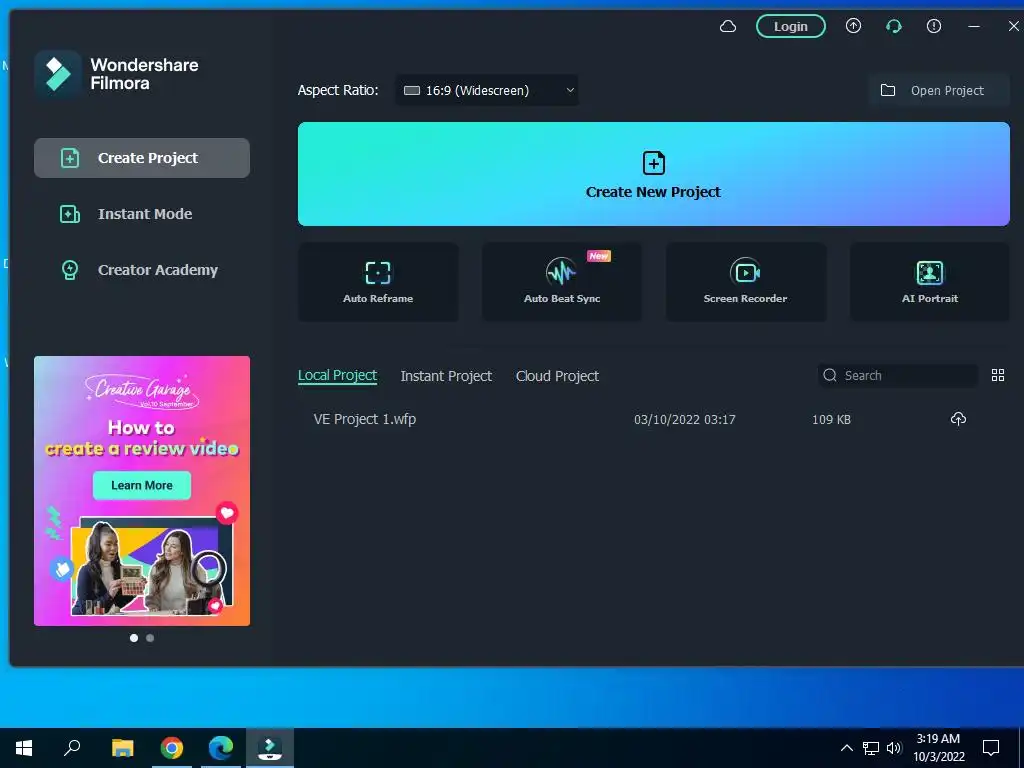The height and width of the screenshot is (768, 1024).
Task: Open Google Chrome from the taskbar
Action: coord(172,748)
